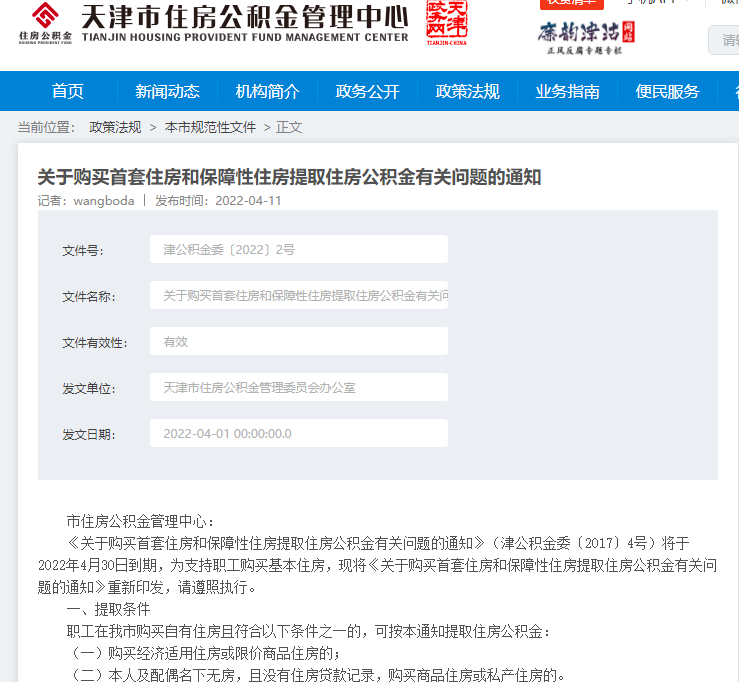
Task: Choose 政策法规 in the blue navigation bar
Action: pyautogui.click(x=467, y=91)
